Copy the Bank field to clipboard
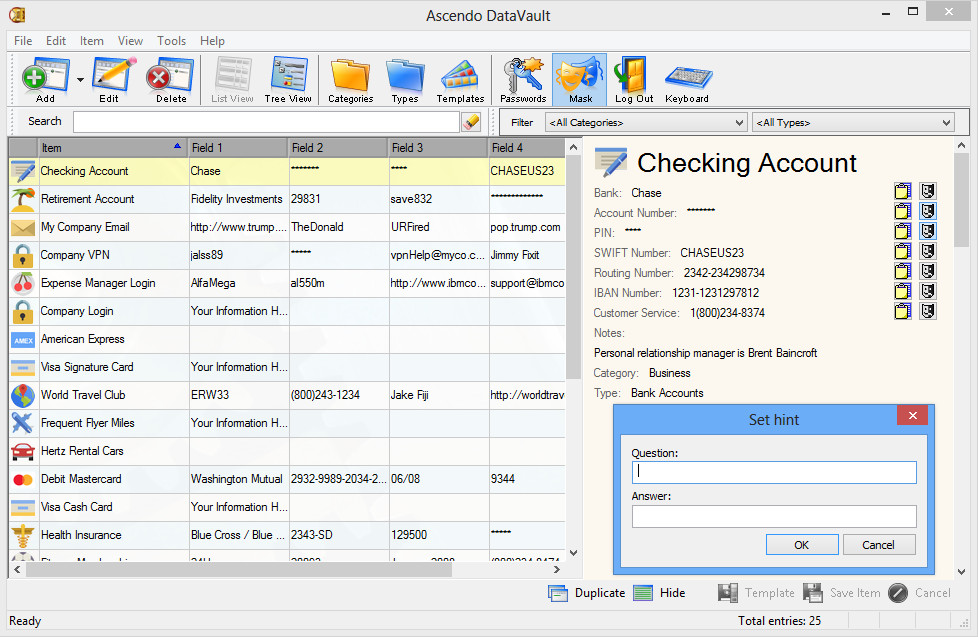The width and height of the screenshot is (978, 637). [x=903, y=191]
